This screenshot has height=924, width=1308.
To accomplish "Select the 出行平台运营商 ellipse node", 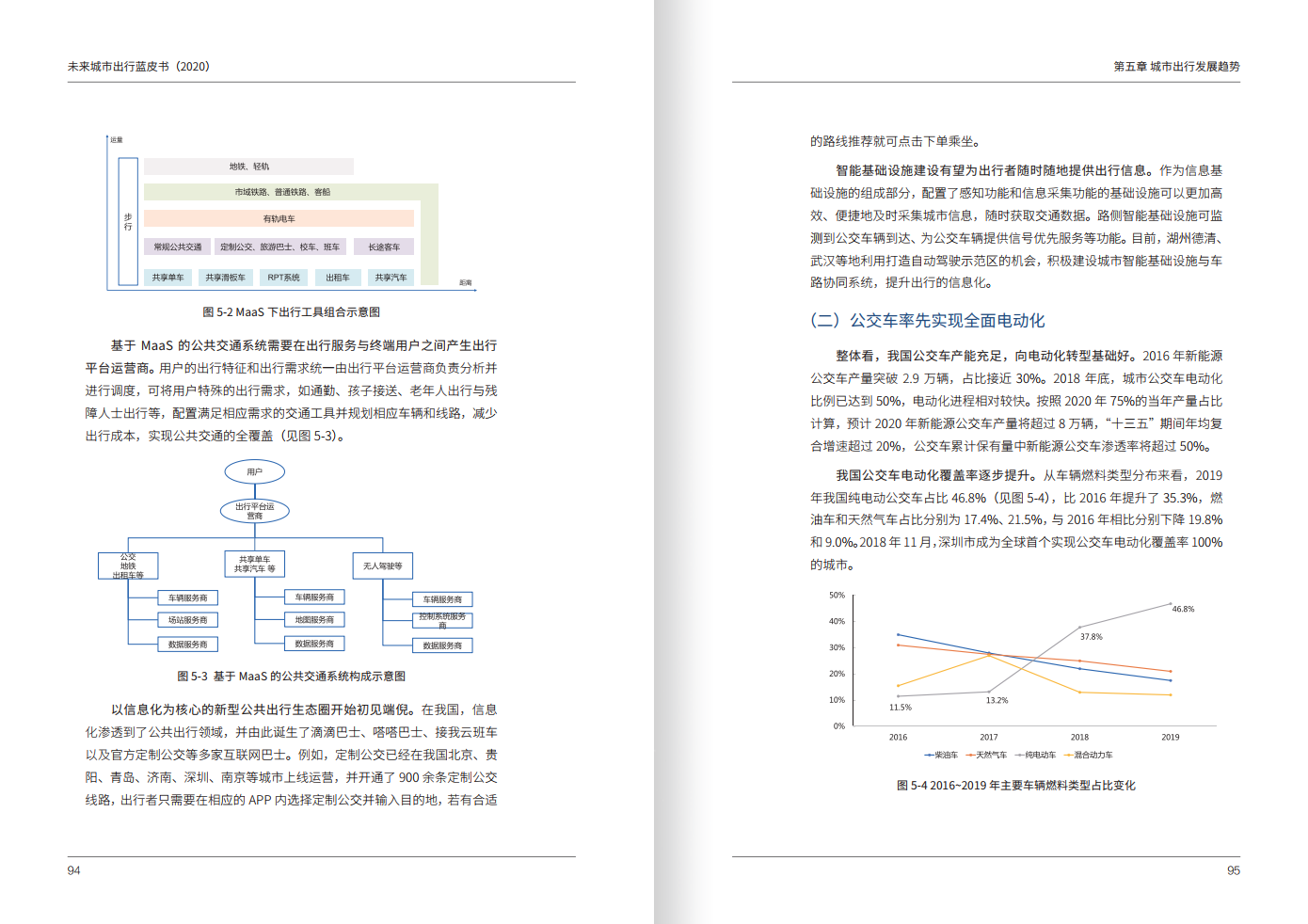I will [254, 511].
